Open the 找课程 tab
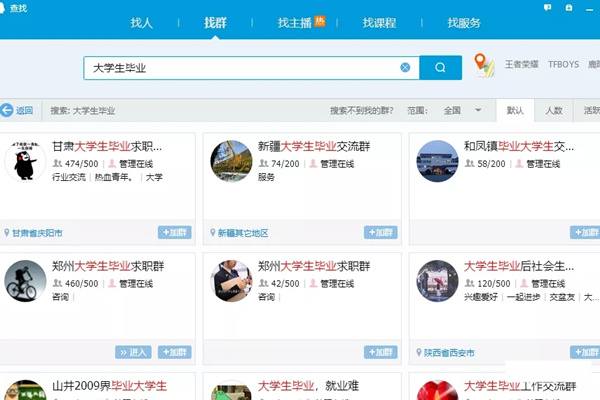This screenshot has width=600, height=400. (x=380, y=22)
